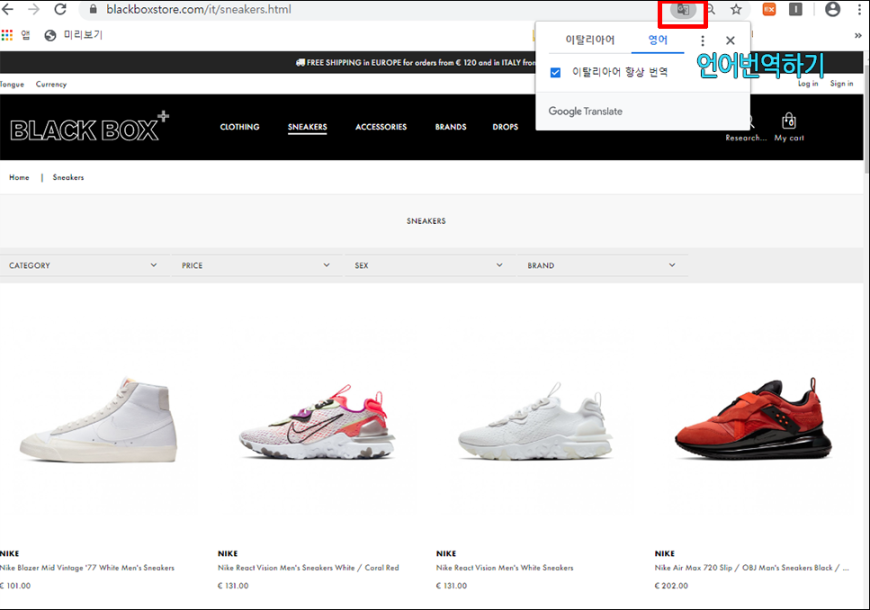Click the FREE SHIPPING in EUROPE banner text

pos(416,63)
